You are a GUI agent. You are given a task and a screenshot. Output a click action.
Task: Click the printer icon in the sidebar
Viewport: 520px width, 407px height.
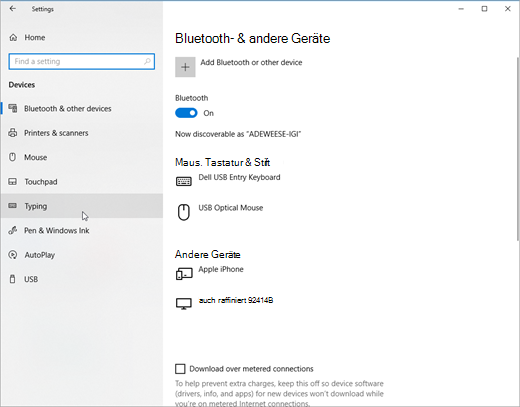coord(13,133)
